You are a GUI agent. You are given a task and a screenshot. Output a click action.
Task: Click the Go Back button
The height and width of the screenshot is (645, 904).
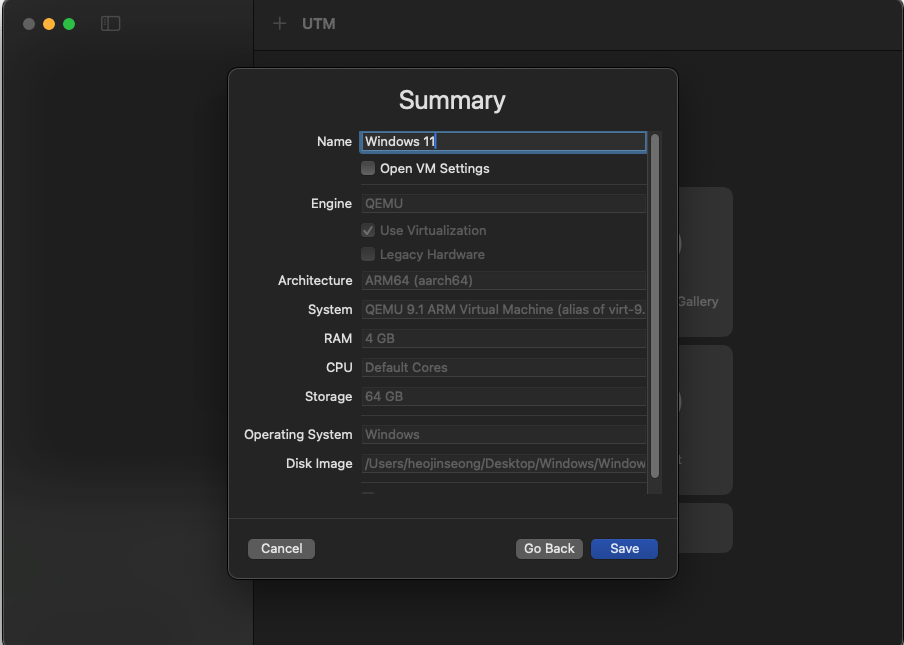(549, 549)
